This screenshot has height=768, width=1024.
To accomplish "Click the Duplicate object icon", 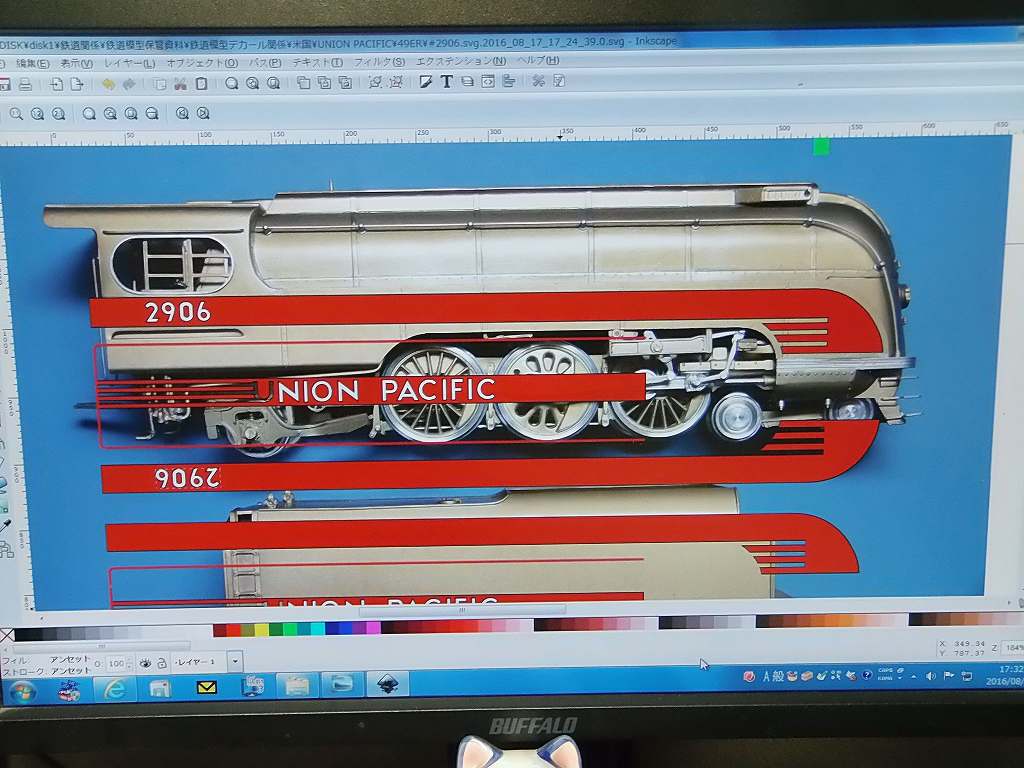I will (304, 82).
